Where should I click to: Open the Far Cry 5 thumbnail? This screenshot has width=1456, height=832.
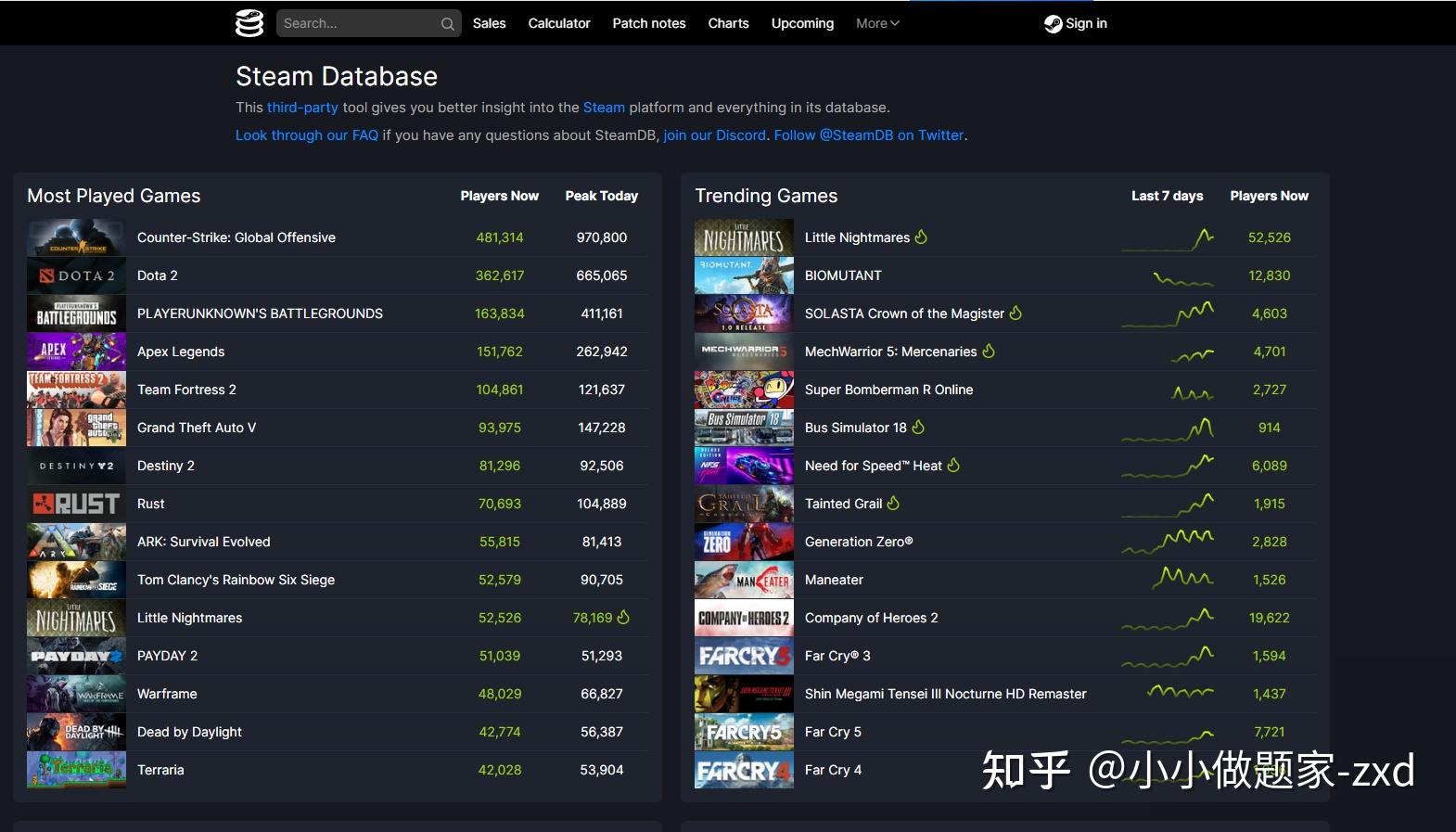(744, 732)
